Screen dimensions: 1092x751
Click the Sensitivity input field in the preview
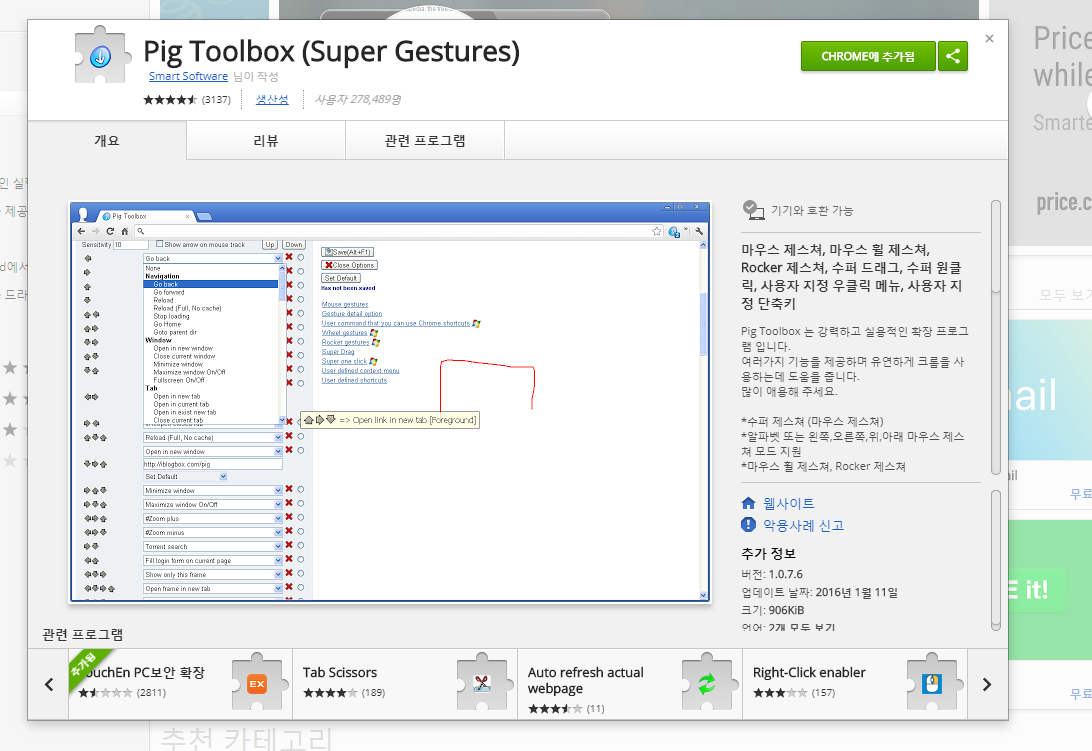[x=130, y=245]
